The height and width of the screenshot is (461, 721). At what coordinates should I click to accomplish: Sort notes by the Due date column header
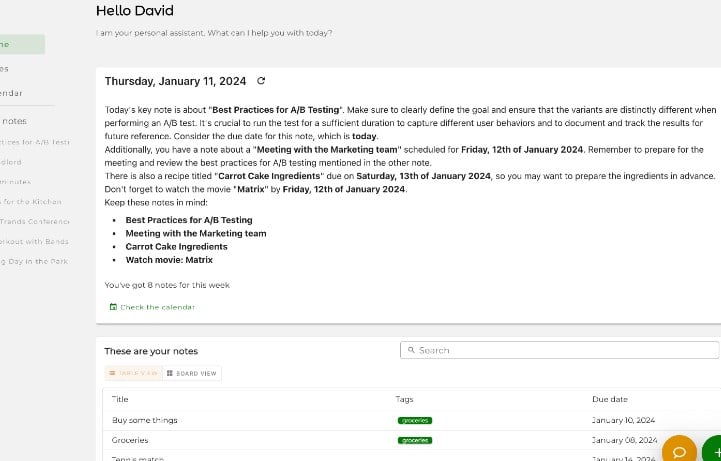click(x=609, y=399)
